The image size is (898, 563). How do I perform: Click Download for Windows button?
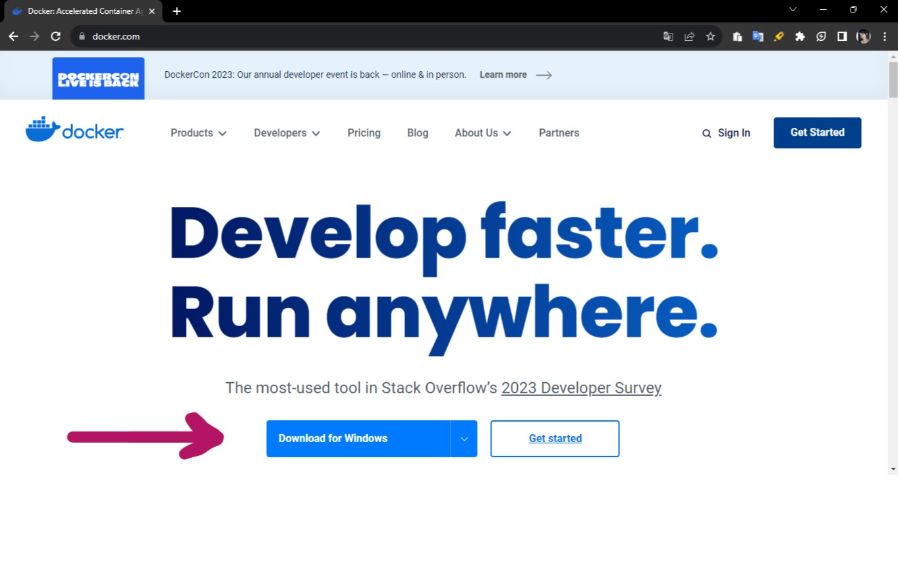pos(358,439)
